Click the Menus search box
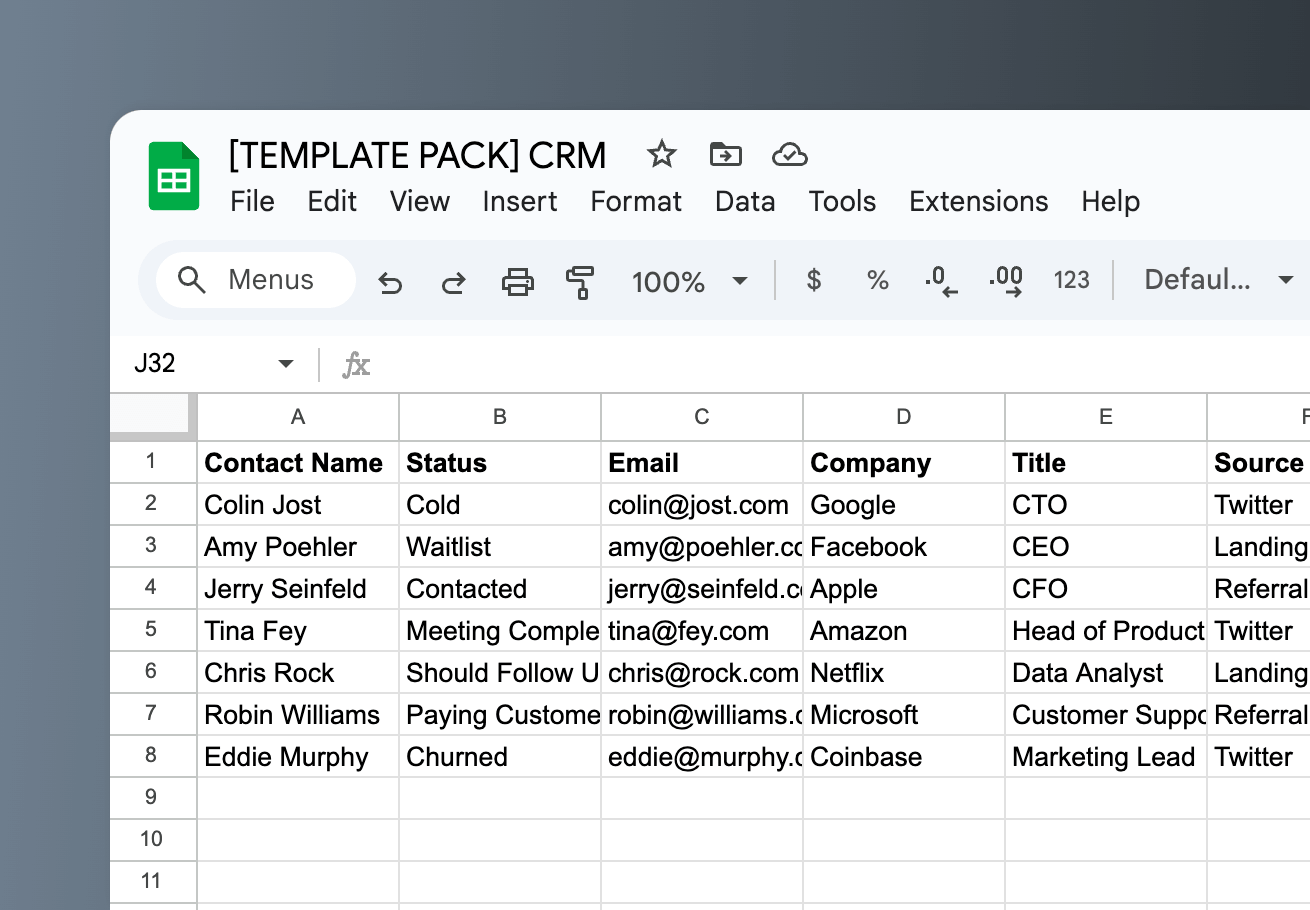This screenshot has height=910, width=1310. click(256, 280)
